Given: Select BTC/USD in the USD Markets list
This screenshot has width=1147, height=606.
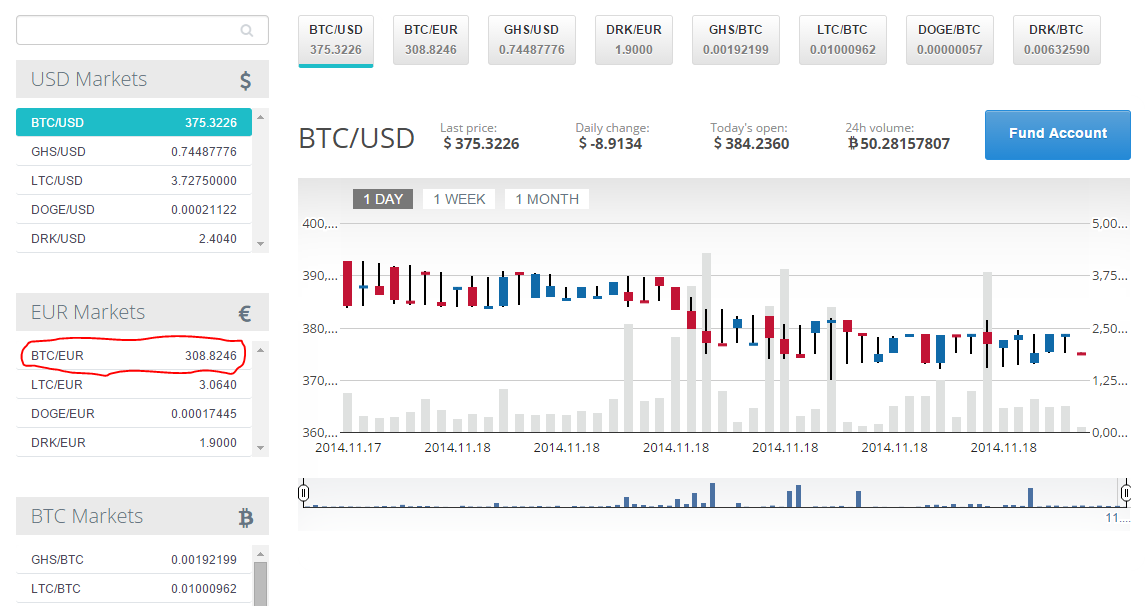Looking at the screenshot, I should point(134,122).
